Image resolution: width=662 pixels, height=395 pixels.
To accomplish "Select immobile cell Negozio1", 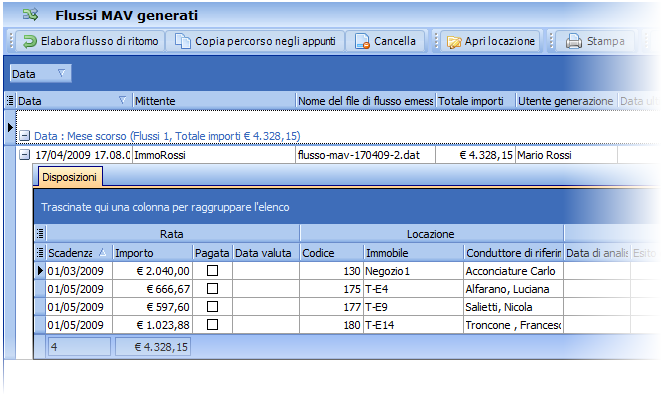I will coord(413,271).
